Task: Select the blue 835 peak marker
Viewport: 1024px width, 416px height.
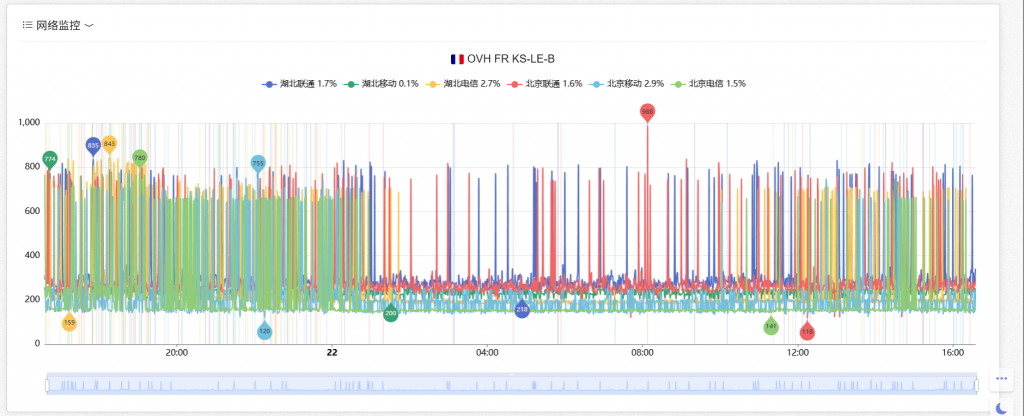Action: pos(93,146)
